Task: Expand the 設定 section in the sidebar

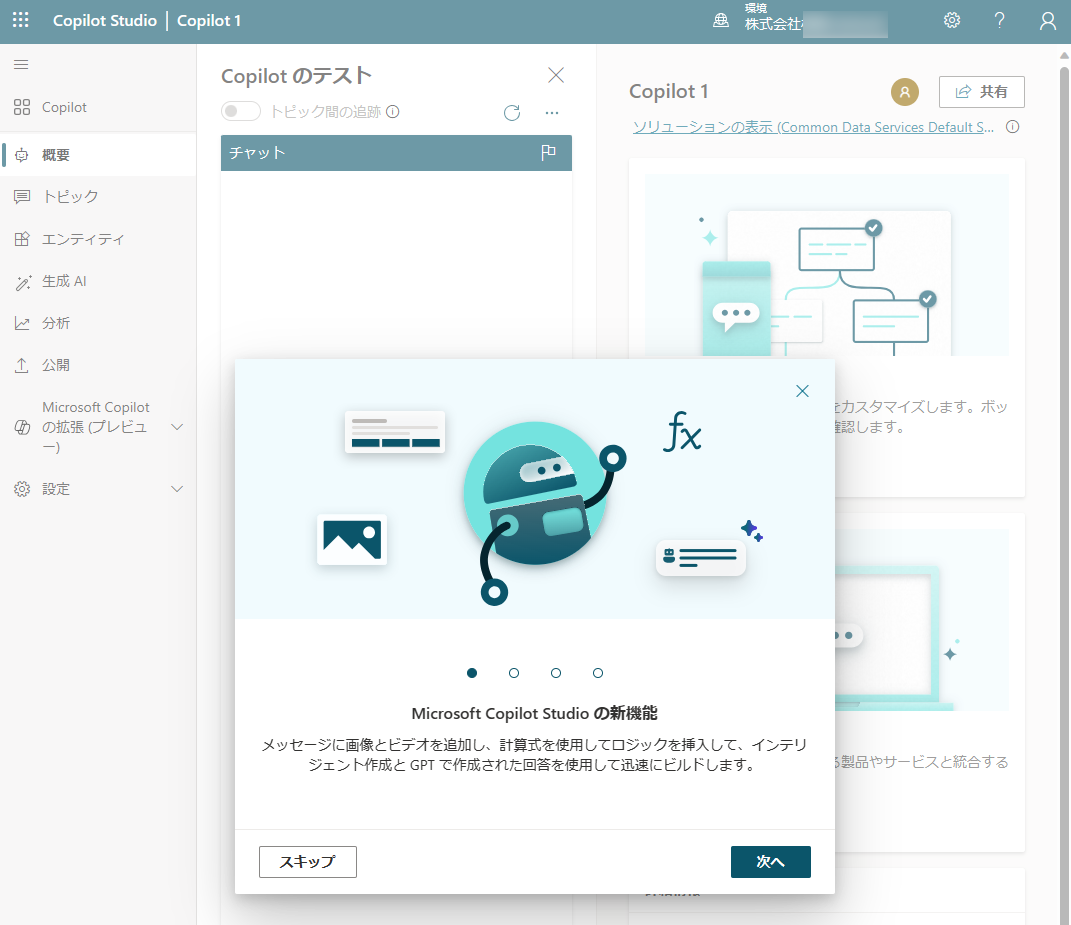Action: 56,488
